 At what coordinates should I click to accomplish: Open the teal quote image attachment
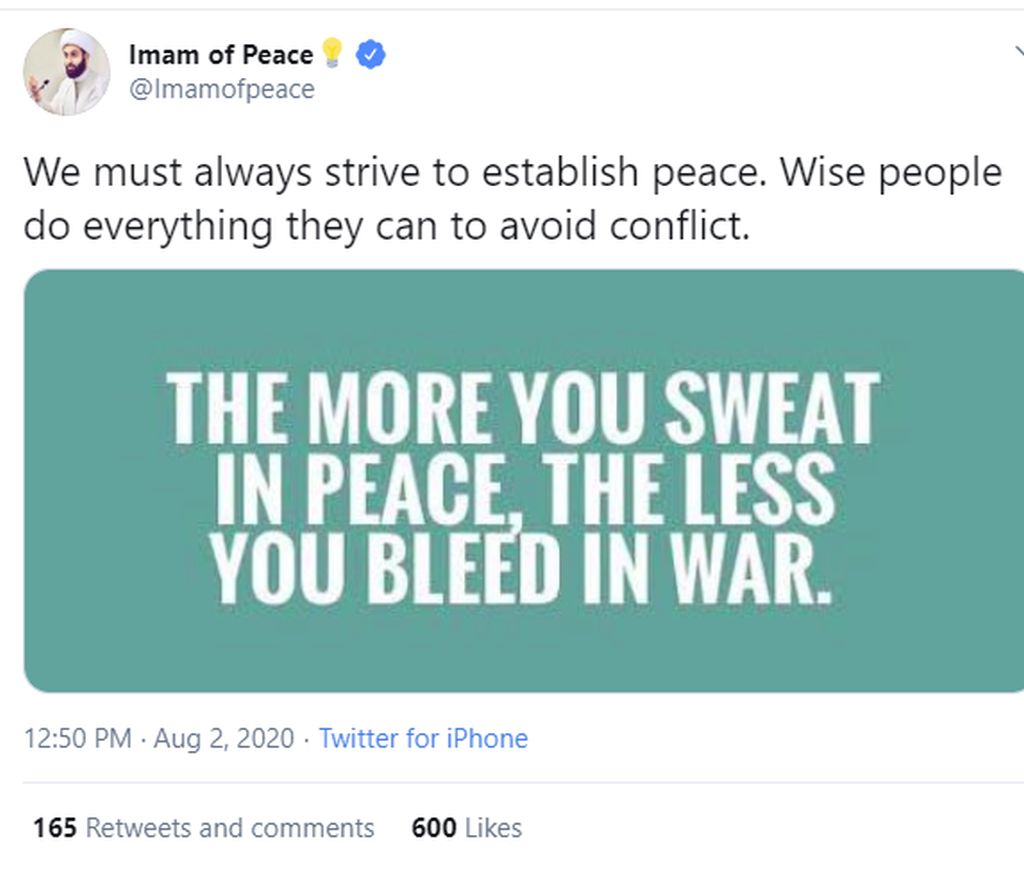coord(524,481)
